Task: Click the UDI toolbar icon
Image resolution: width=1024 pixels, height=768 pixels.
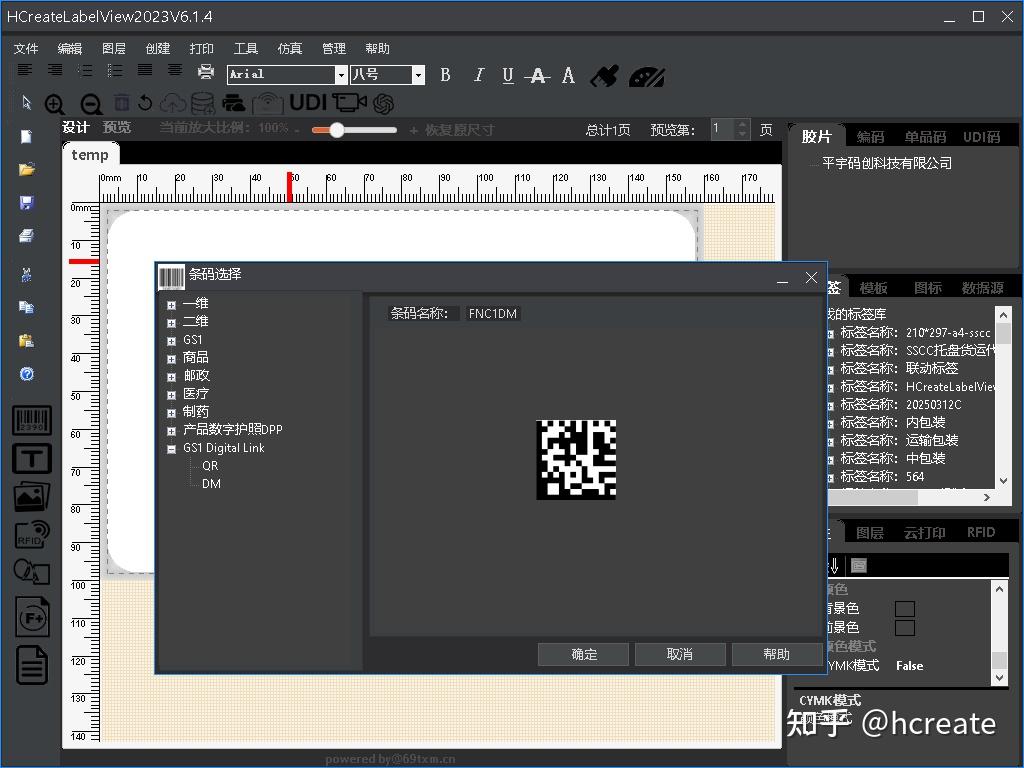Action: point(308,103)
